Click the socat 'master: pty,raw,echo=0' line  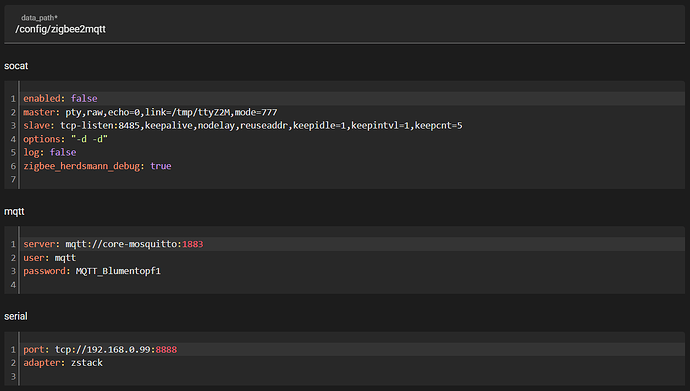click(x=352, y=112)
